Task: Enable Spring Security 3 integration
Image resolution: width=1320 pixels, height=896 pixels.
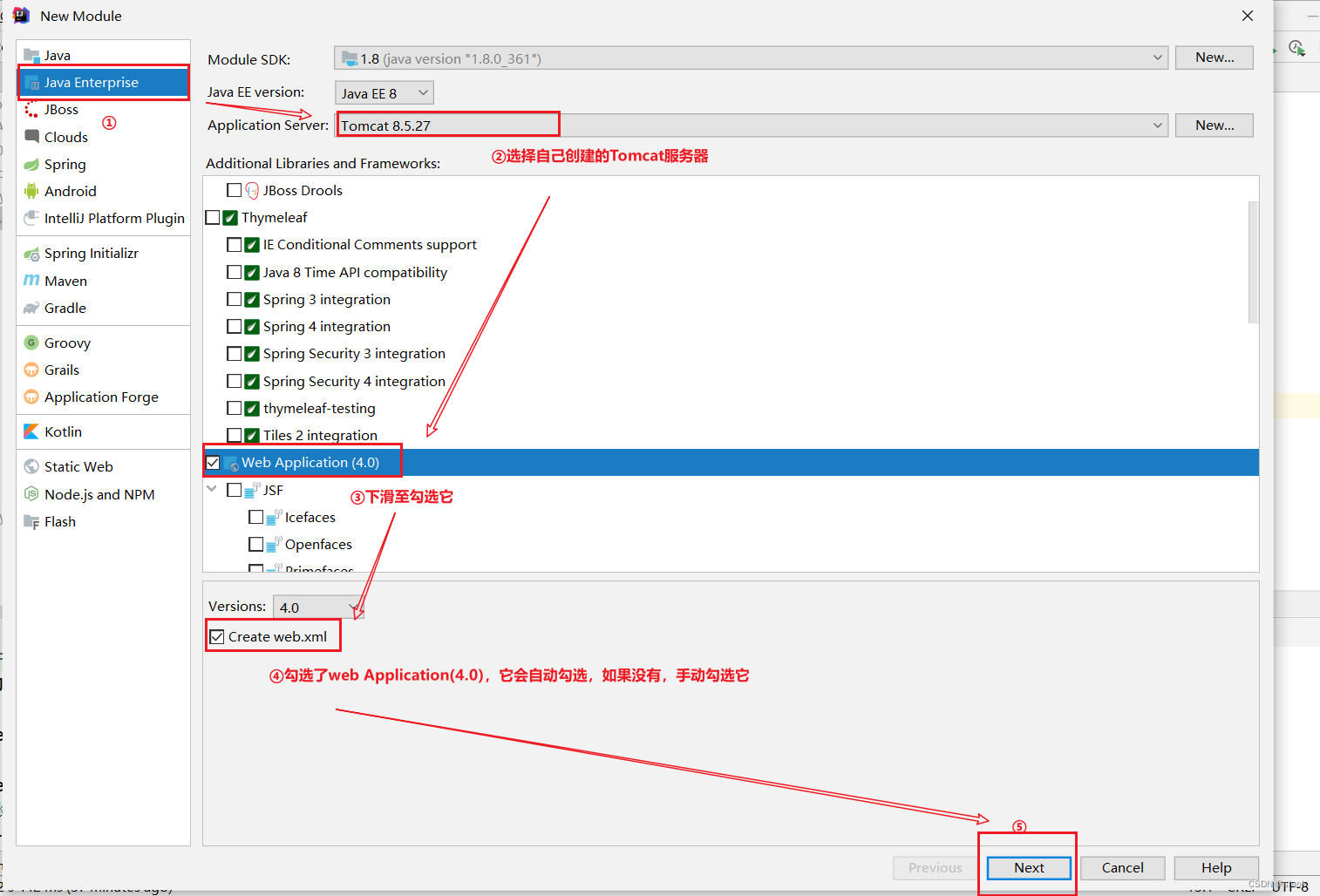Action: [234, 353]
